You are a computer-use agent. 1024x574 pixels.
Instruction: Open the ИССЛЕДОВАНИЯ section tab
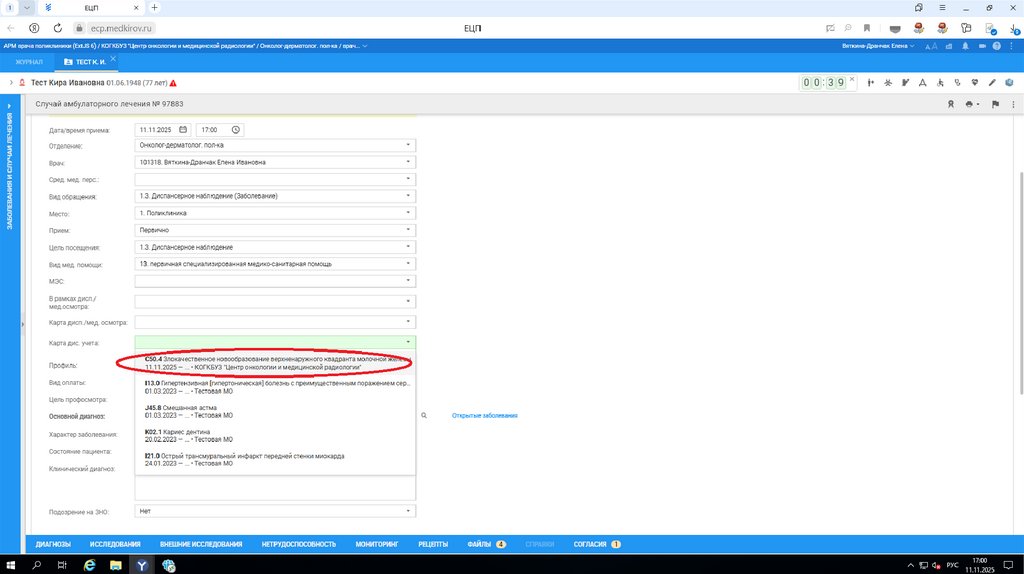click(115, 544)
